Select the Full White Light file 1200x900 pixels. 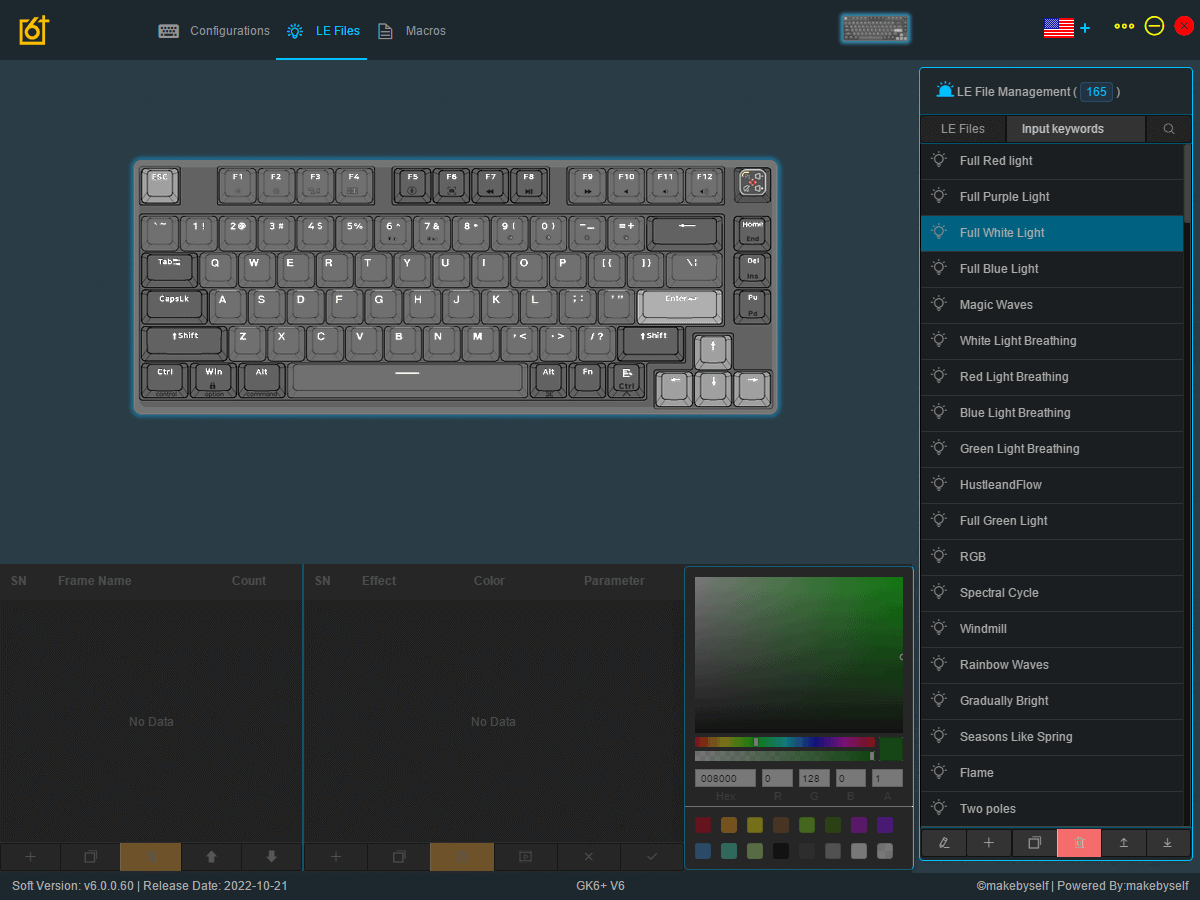pyautogui.click(x=1051, y=233)
